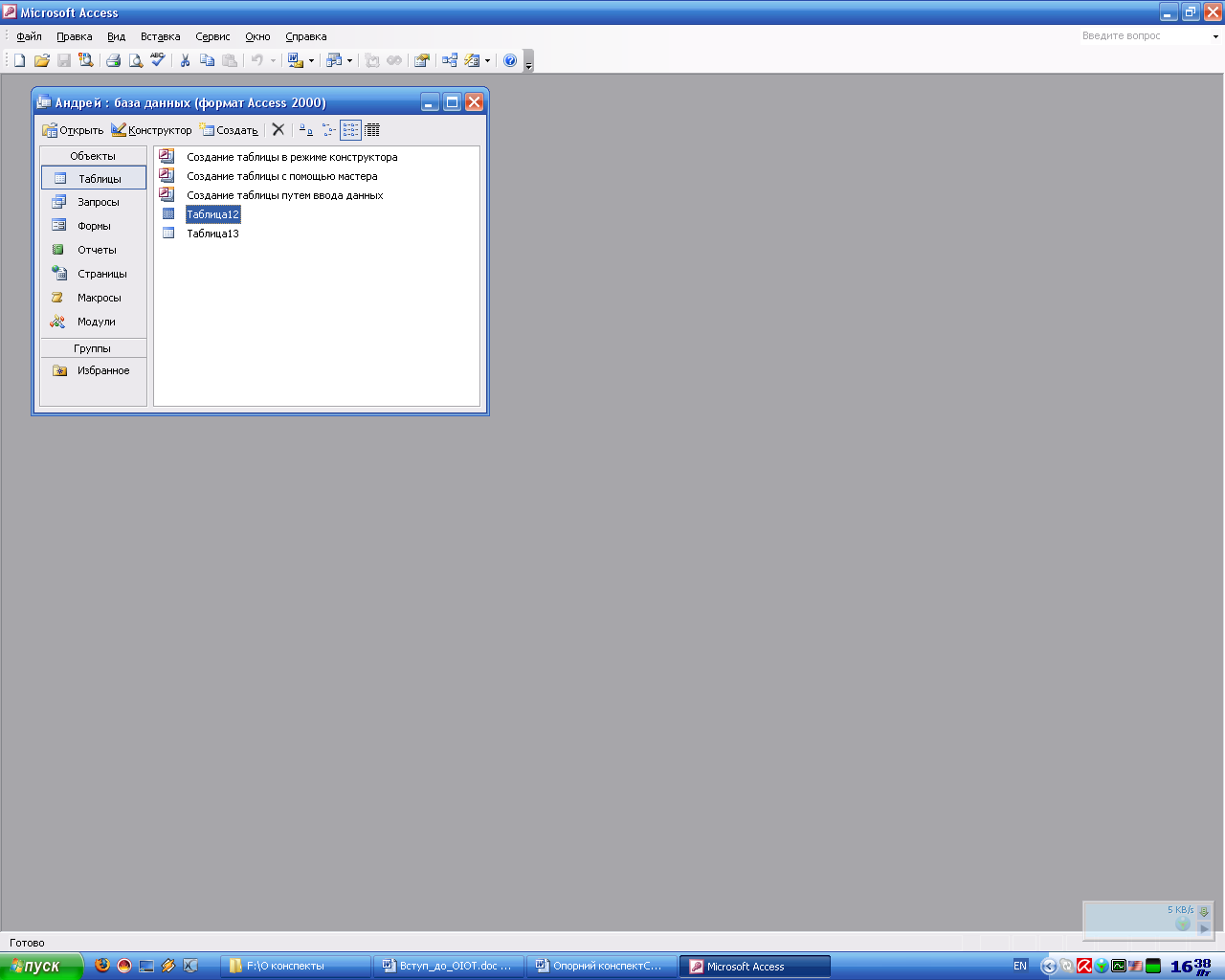Open dropdown arrow beside Analyze icon
The height and width of the screenshot is (980, 1225).
[349, 60]
